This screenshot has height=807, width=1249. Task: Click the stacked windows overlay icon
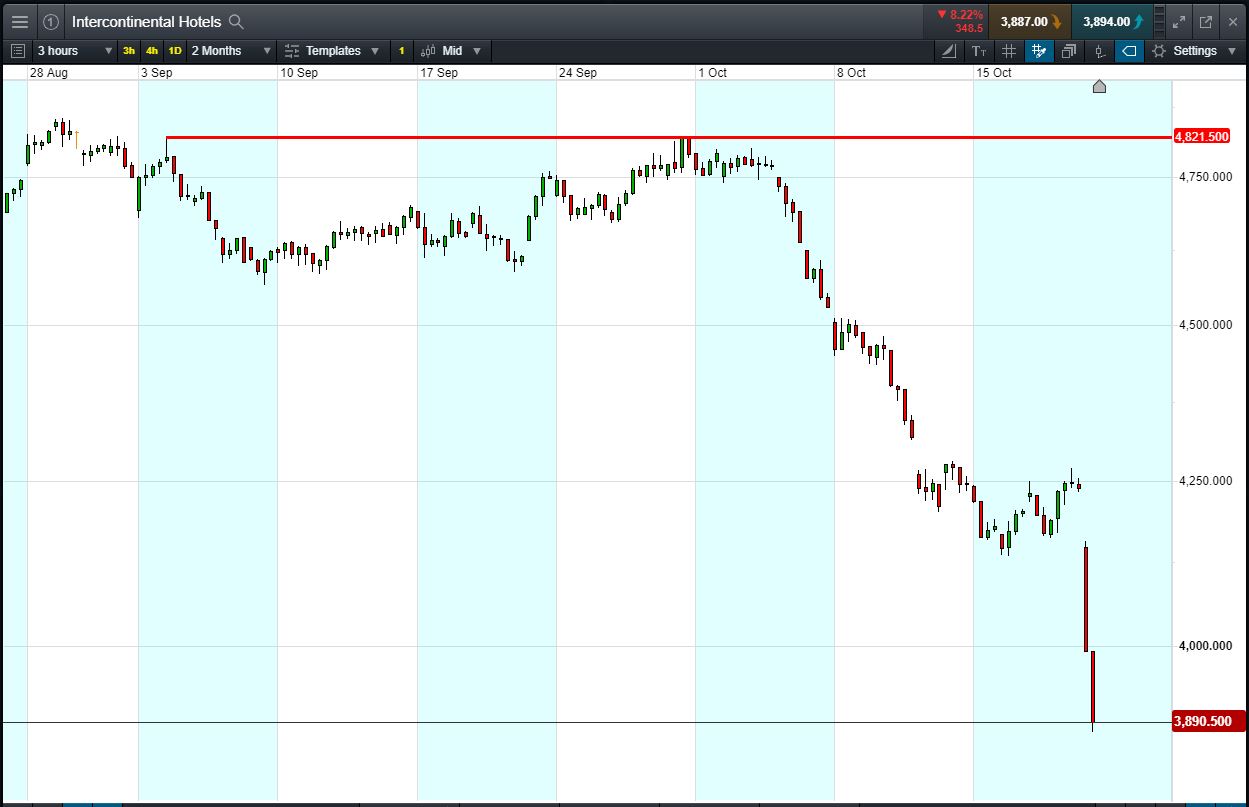1069,50
